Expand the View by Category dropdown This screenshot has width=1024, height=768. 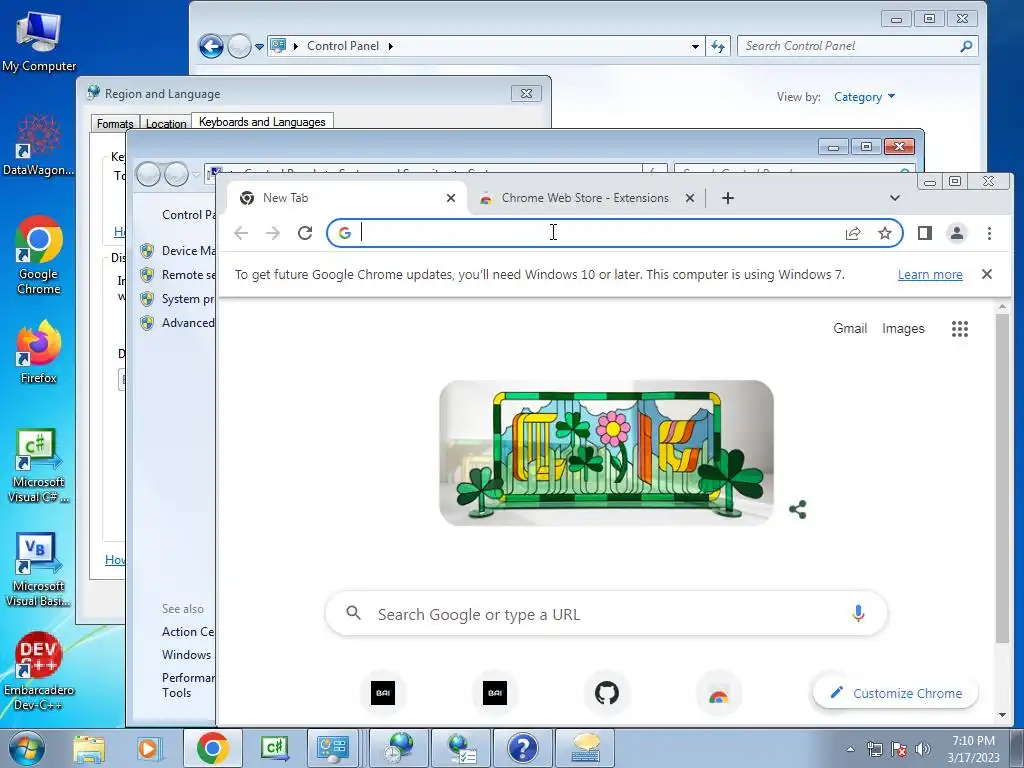pos(865,97)
